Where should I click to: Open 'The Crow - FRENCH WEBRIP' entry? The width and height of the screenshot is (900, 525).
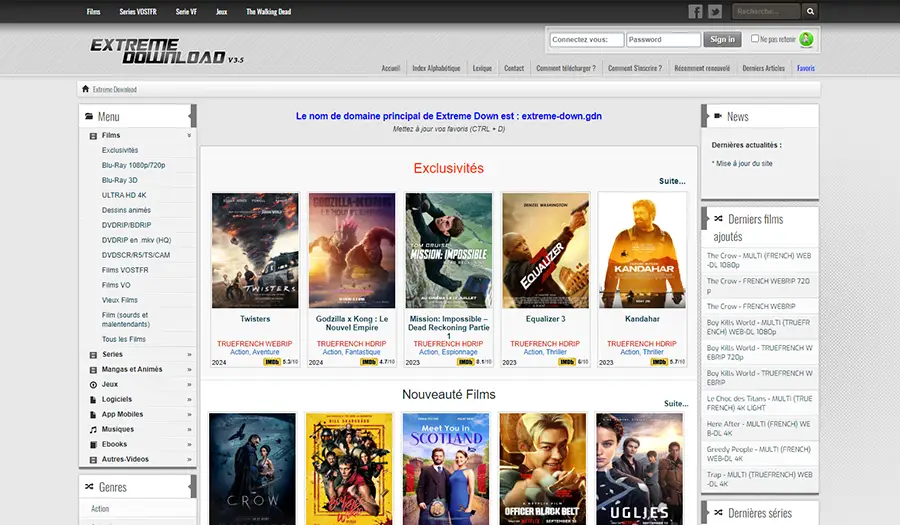(x=751, y=306)
